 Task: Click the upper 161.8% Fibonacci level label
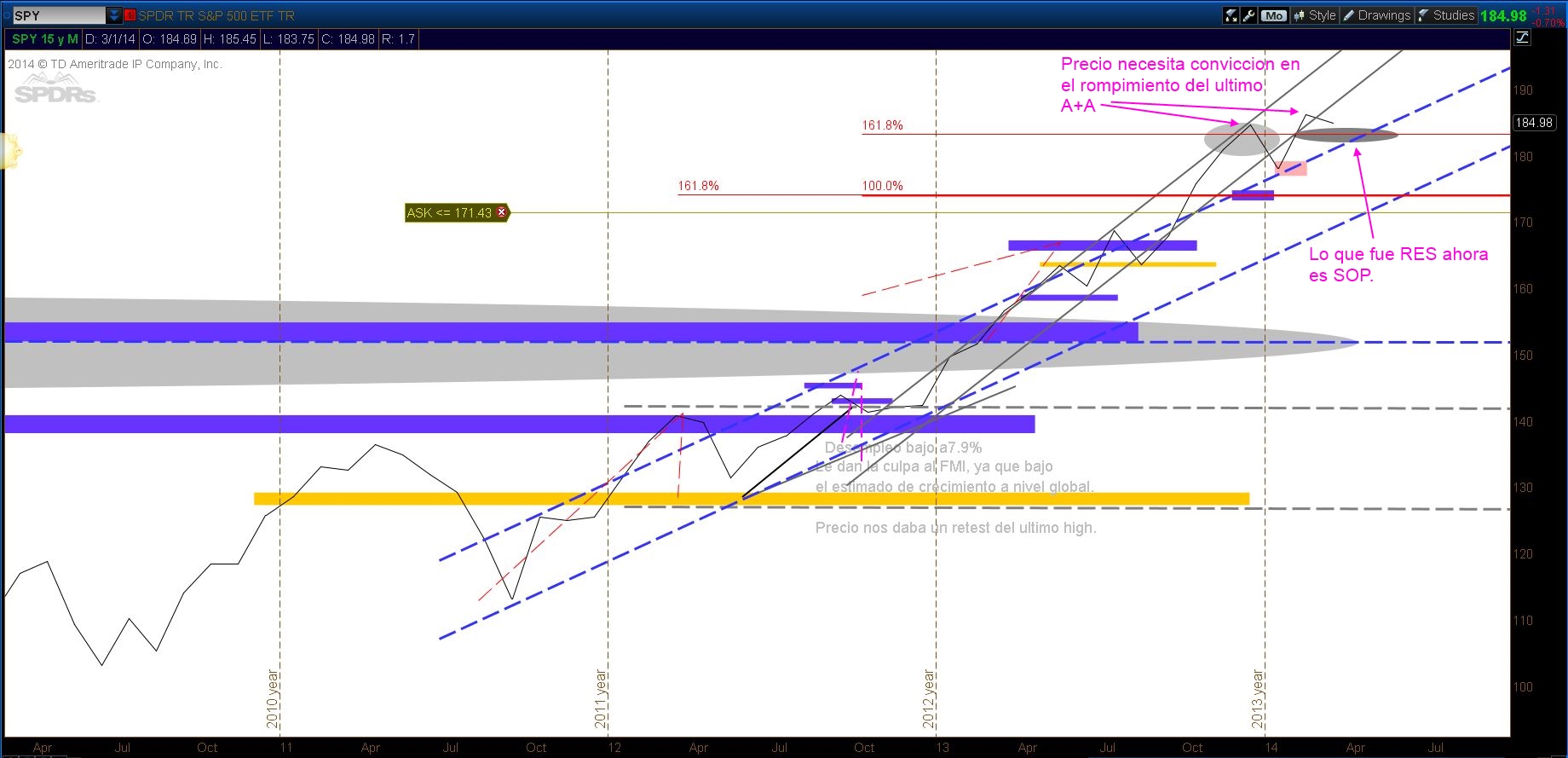coord(882,125)
